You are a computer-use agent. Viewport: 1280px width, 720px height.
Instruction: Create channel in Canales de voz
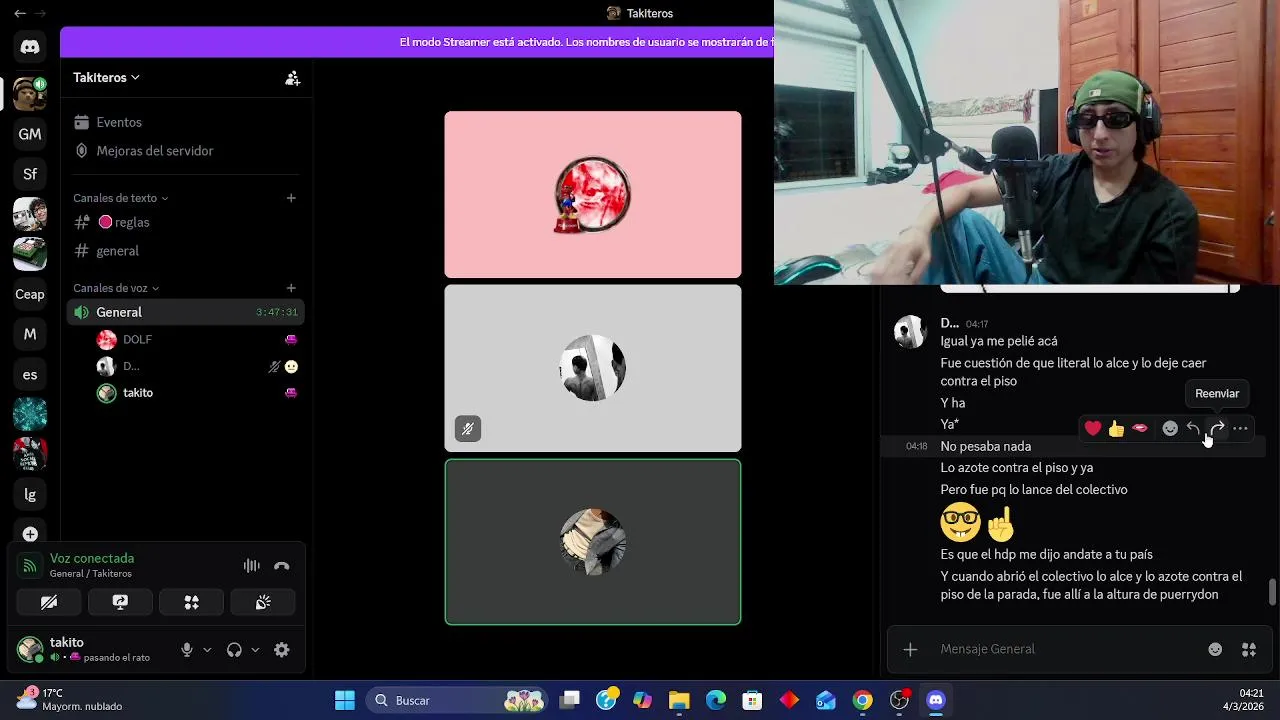click(291, 288)
